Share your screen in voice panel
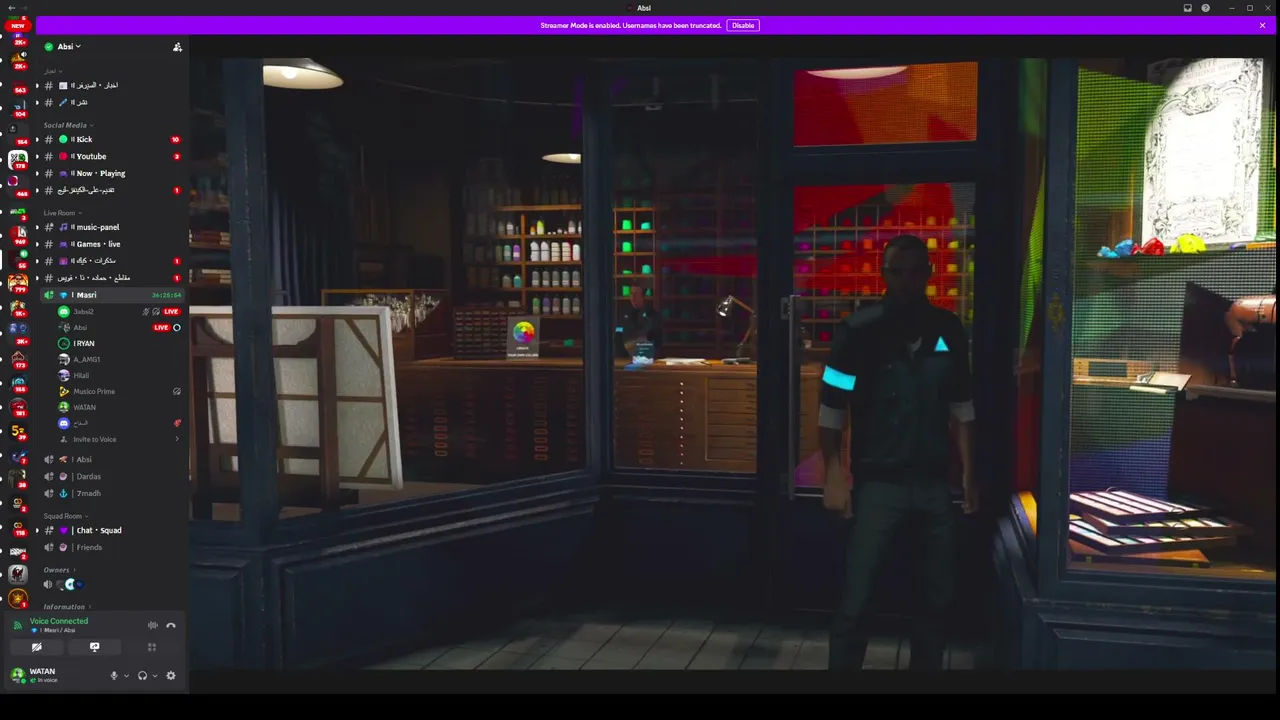 click(x=95, y=647)
